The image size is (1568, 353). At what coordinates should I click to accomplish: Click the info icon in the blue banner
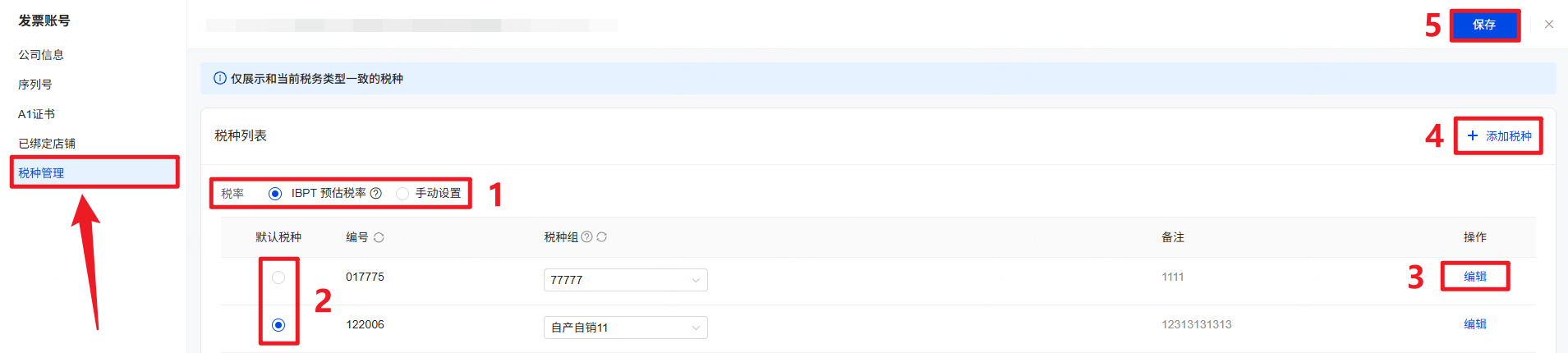click(220, 79)
